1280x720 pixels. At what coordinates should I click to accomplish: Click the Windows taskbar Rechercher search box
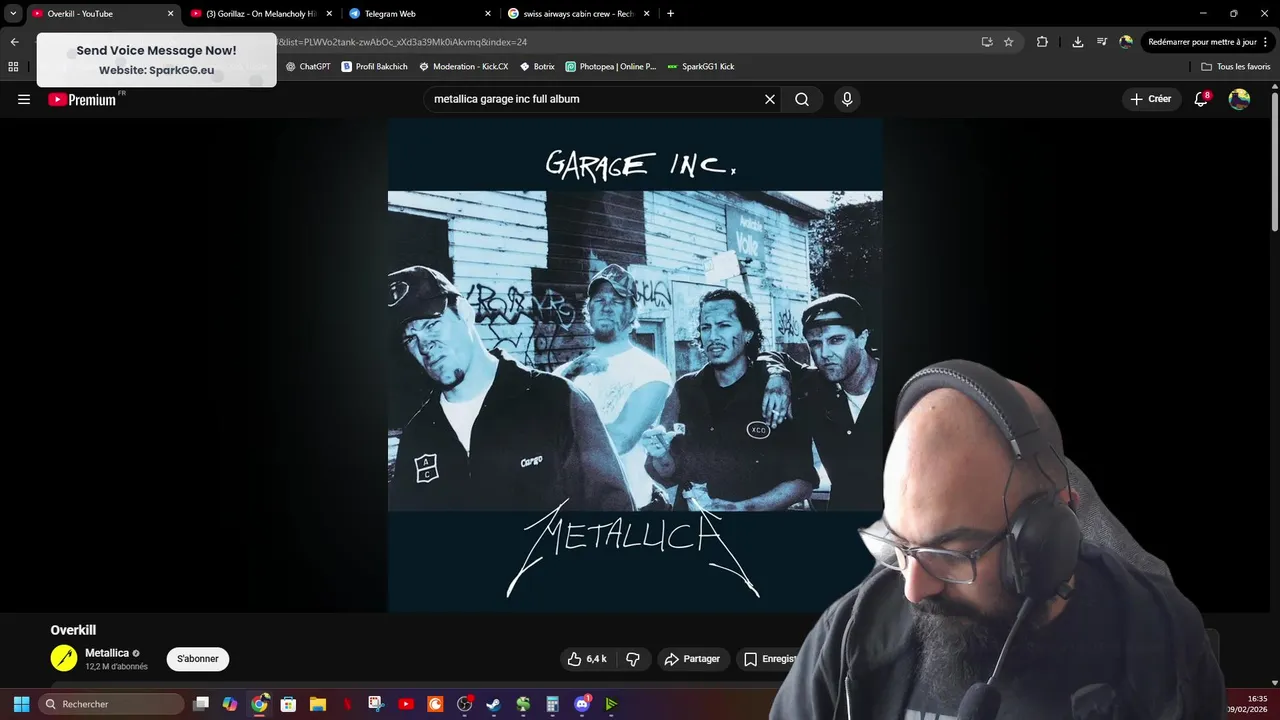click(111, 704)
